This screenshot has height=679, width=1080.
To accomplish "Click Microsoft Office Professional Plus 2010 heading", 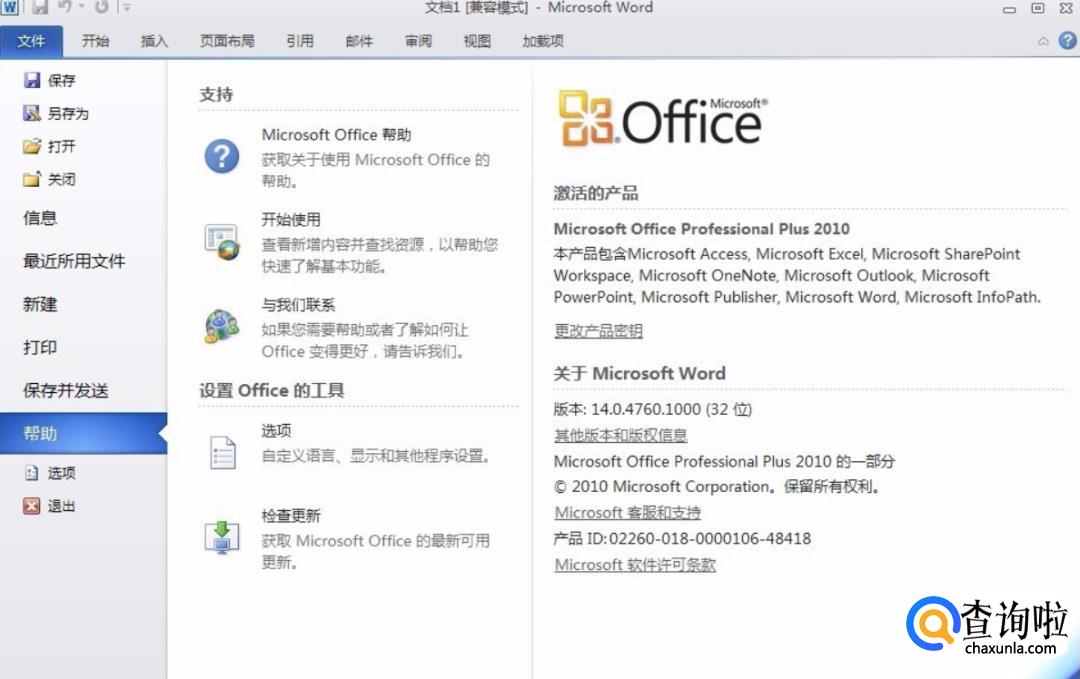I will click(701, 229).
